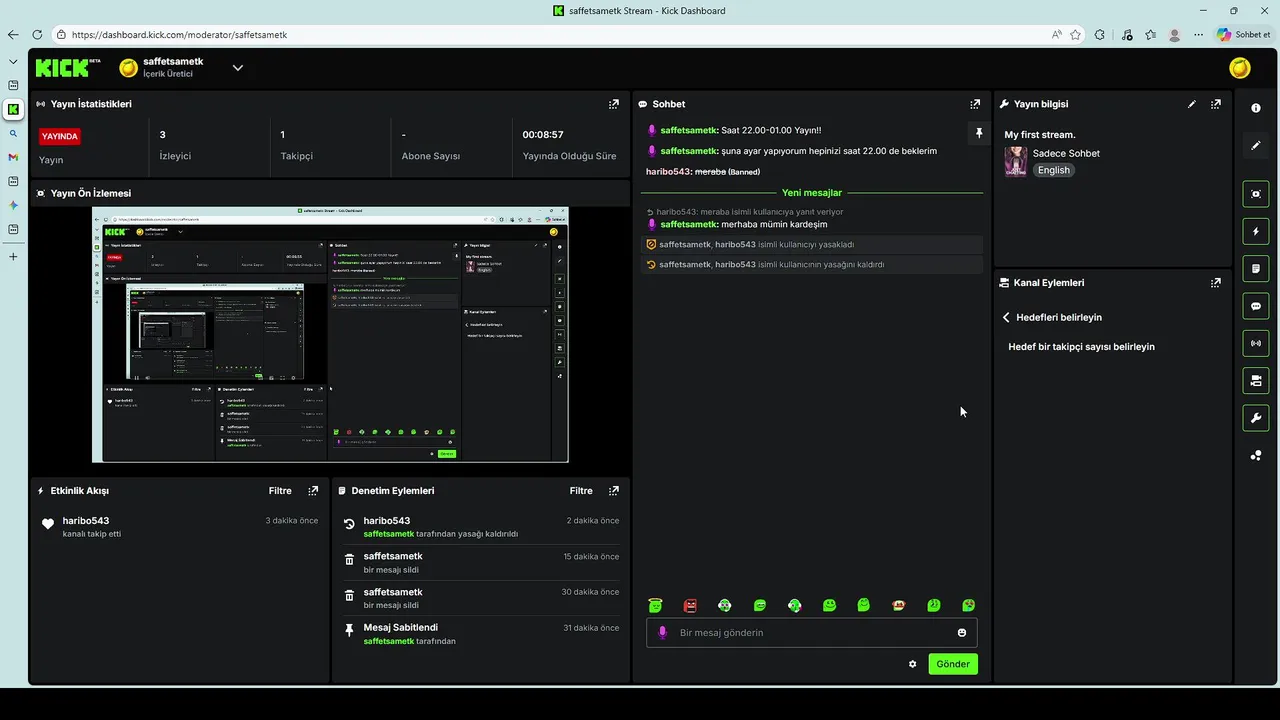This screenshot has width=1280, height=720.
Task: Click 'My first stream.' title text
Action: [1040, 135]
